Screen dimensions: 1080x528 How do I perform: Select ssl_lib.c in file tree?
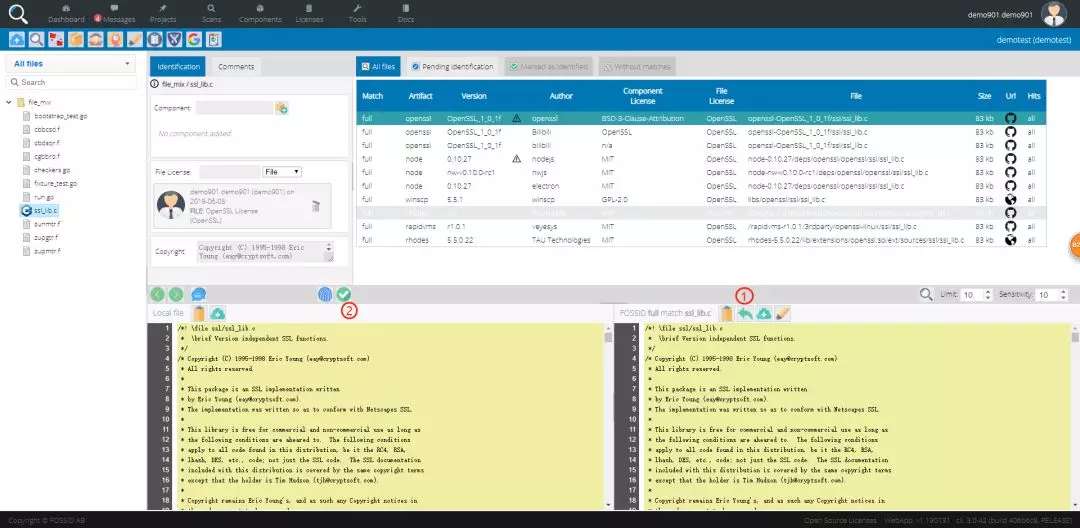pos(40,210)
